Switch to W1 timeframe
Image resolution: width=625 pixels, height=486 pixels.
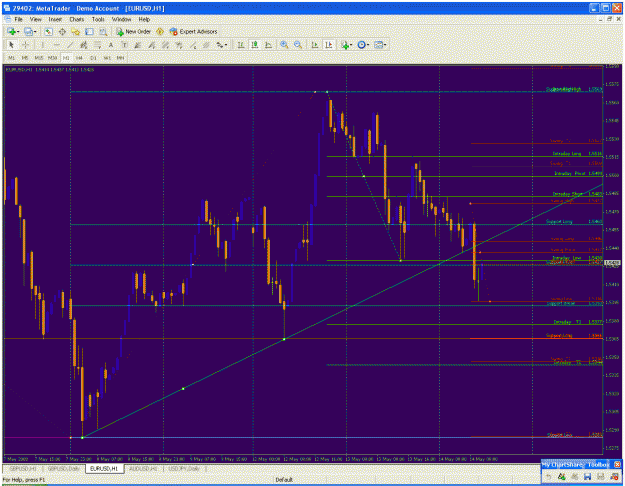coord(107,58)
